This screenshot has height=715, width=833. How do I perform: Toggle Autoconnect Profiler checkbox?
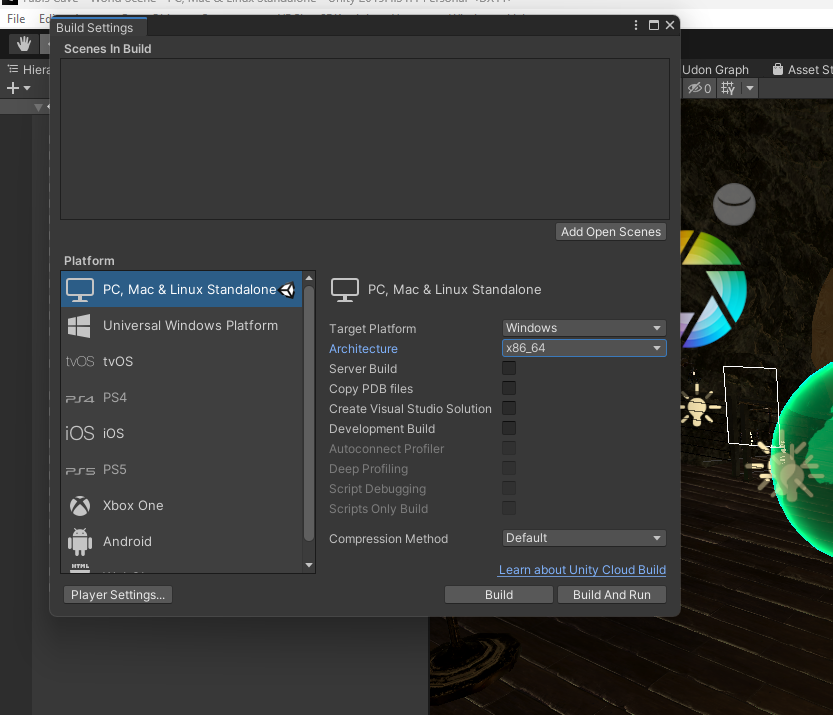tap(509, 448)
